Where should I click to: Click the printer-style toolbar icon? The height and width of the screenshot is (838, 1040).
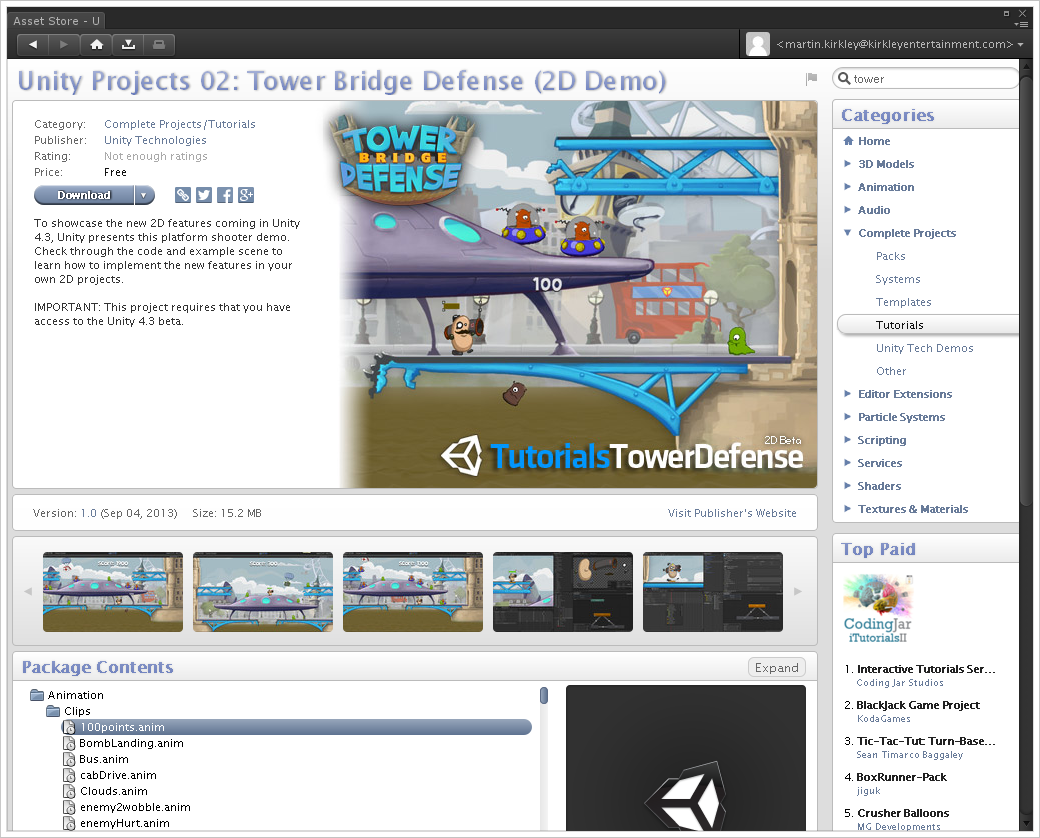(x=159, y=44)
